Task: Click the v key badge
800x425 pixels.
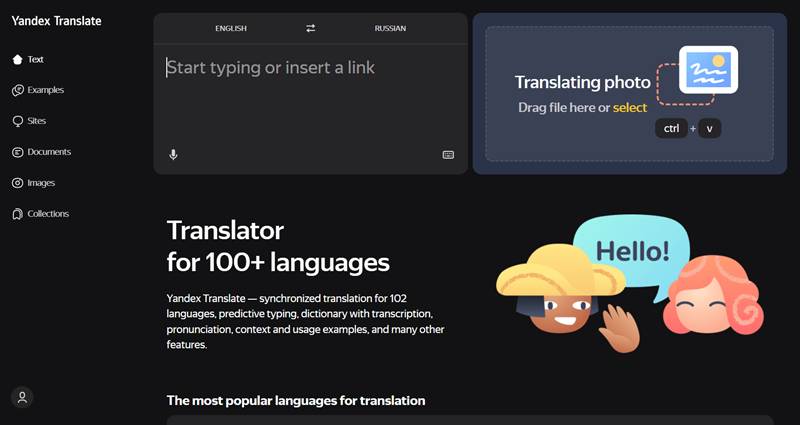Action: (x=710, y=129)
